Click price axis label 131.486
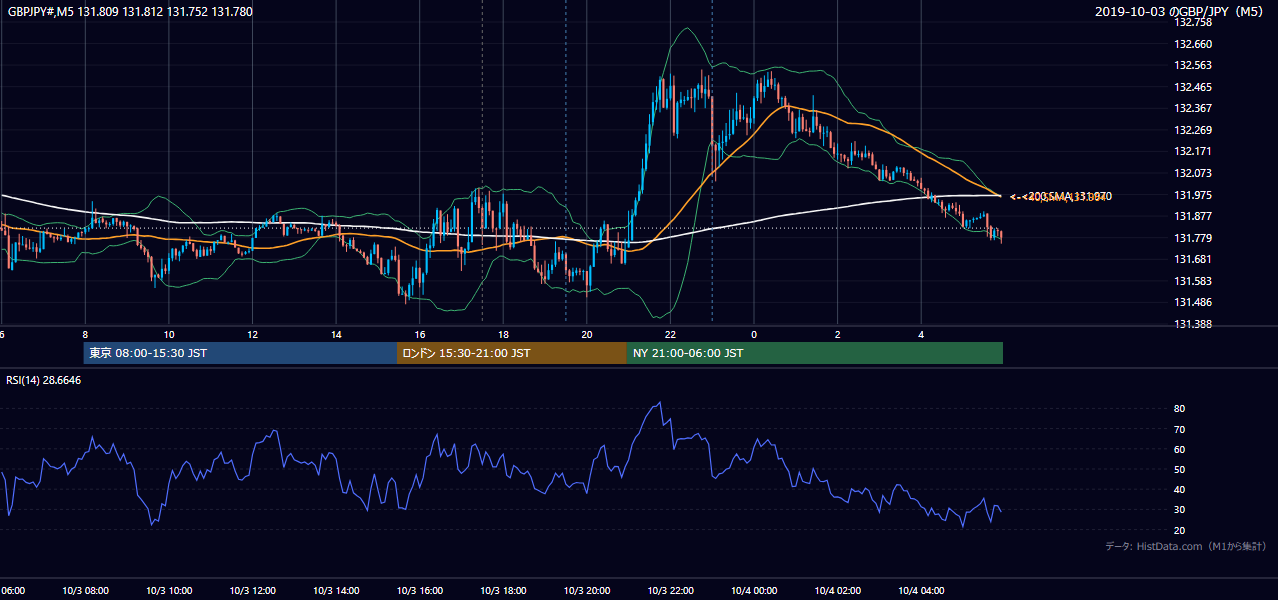 coord(1192,302)
